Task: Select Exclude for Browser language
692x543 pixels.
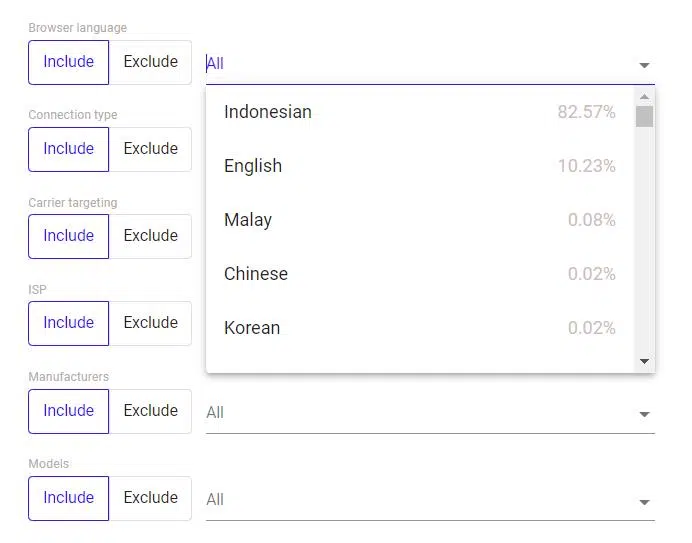Action: pyautogui.click(x=150, y=62)
